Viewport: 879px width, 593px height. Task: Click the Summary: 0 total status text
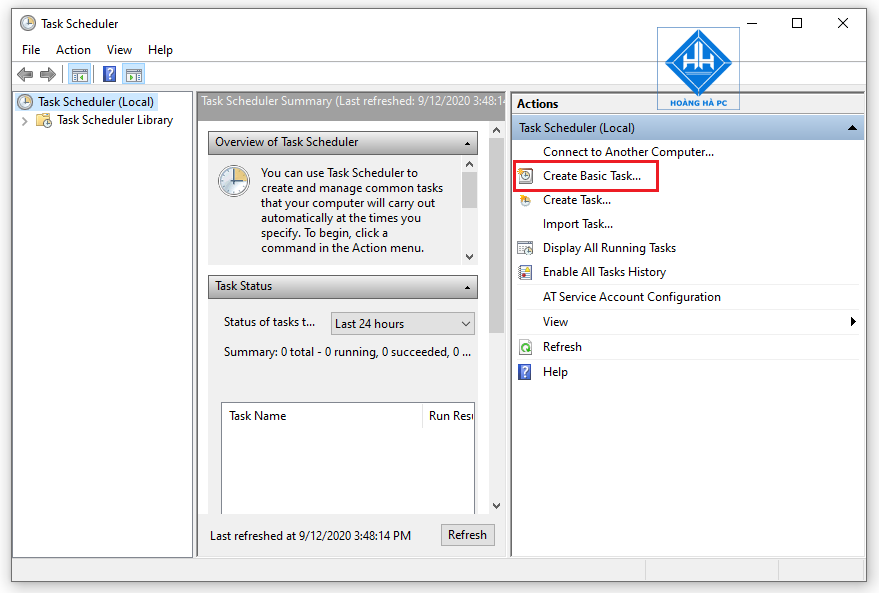347,352
